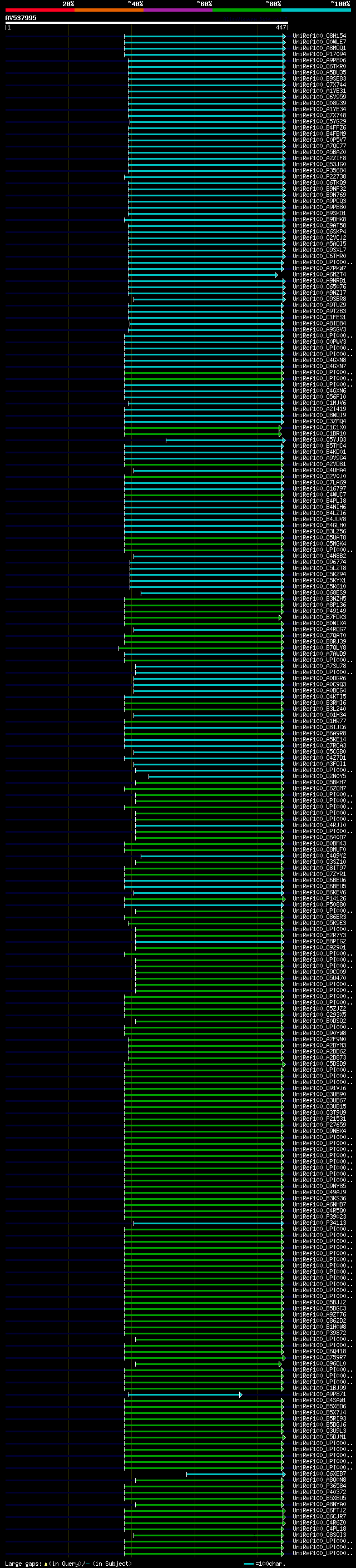Select hit label UniRef100_Q7X744
The image size is (356, 1568).
(x=319, y=85)
